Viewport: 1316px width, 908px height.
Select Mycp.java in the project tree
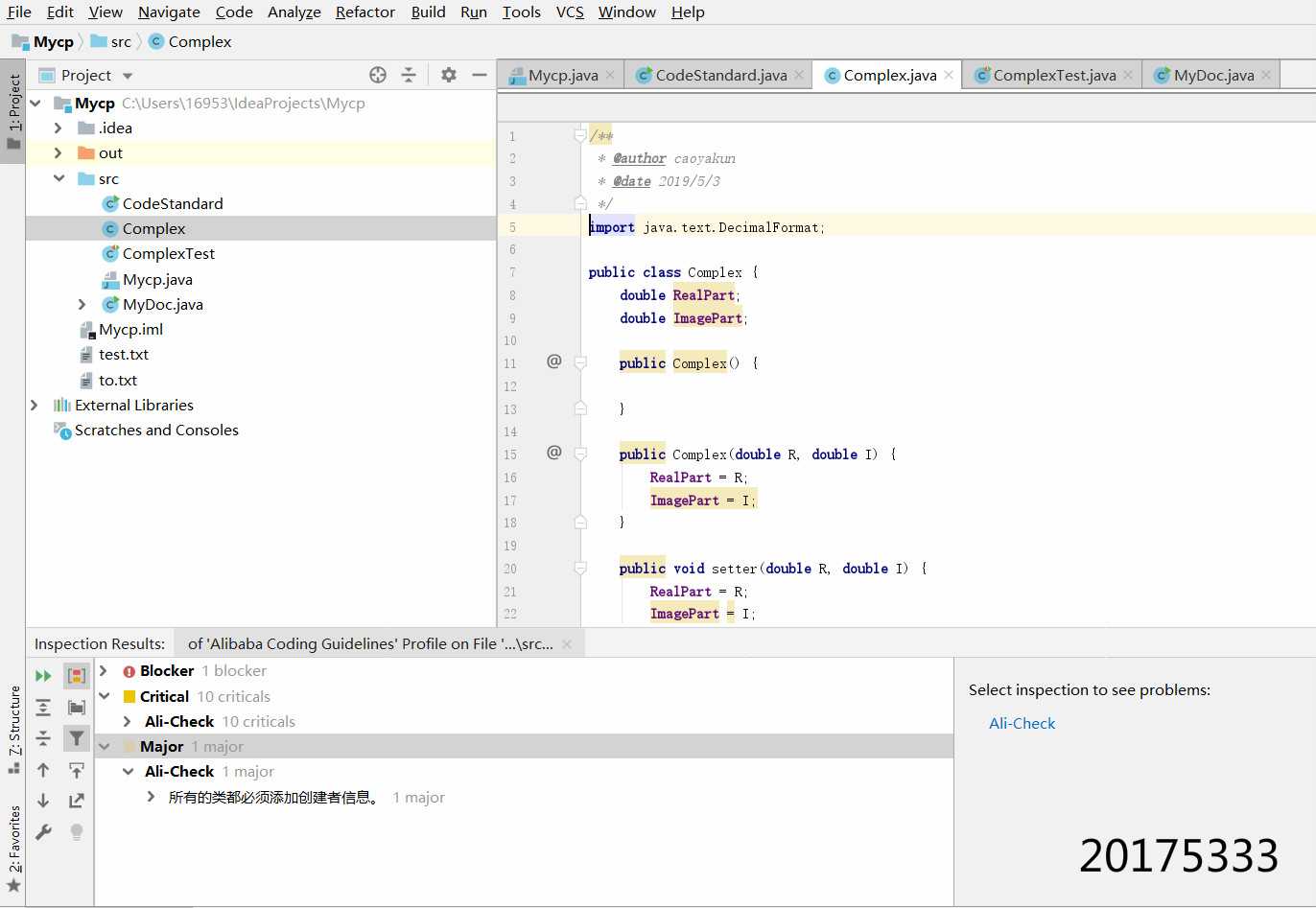[157, 279]
